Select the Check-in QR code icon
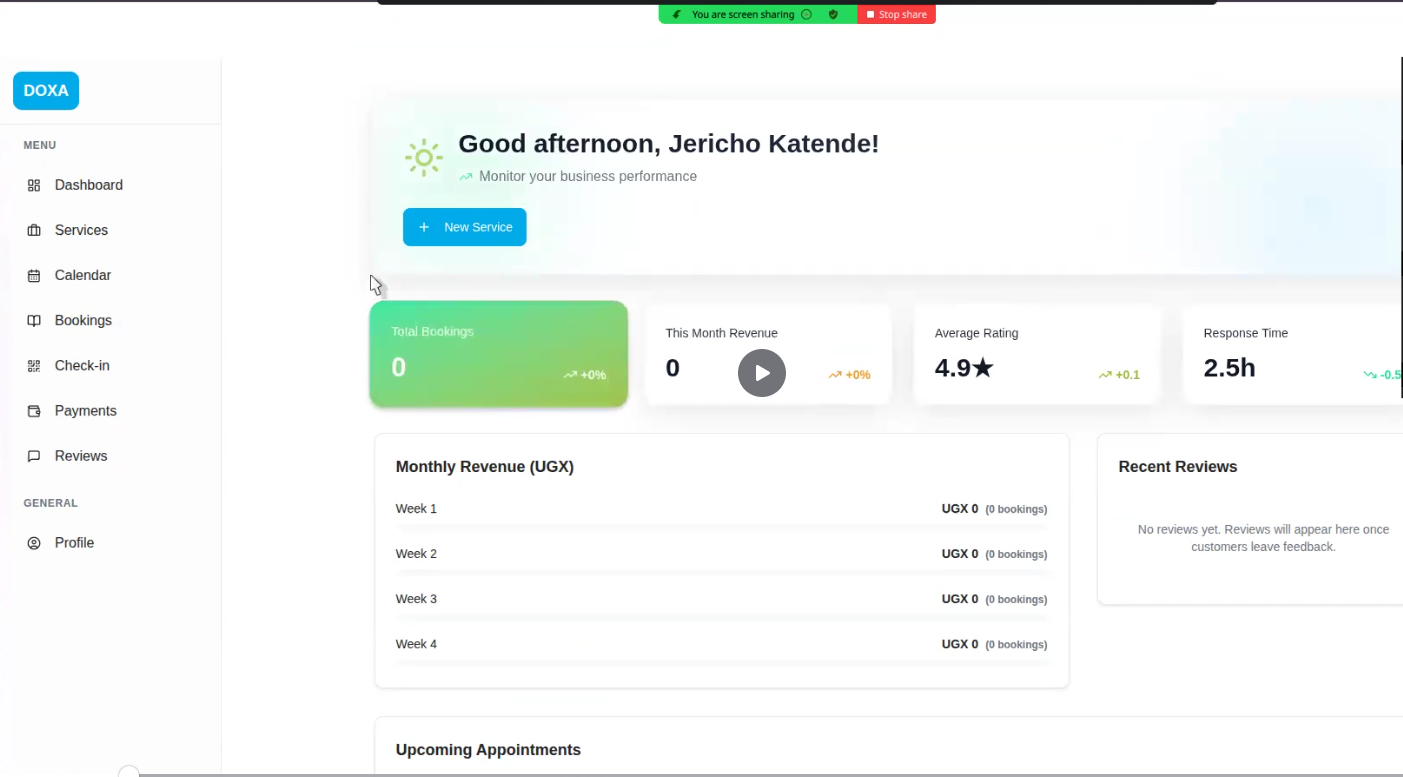Viewport: 1403px width, 777px height. pyautogui.click(x=34, y=365)
